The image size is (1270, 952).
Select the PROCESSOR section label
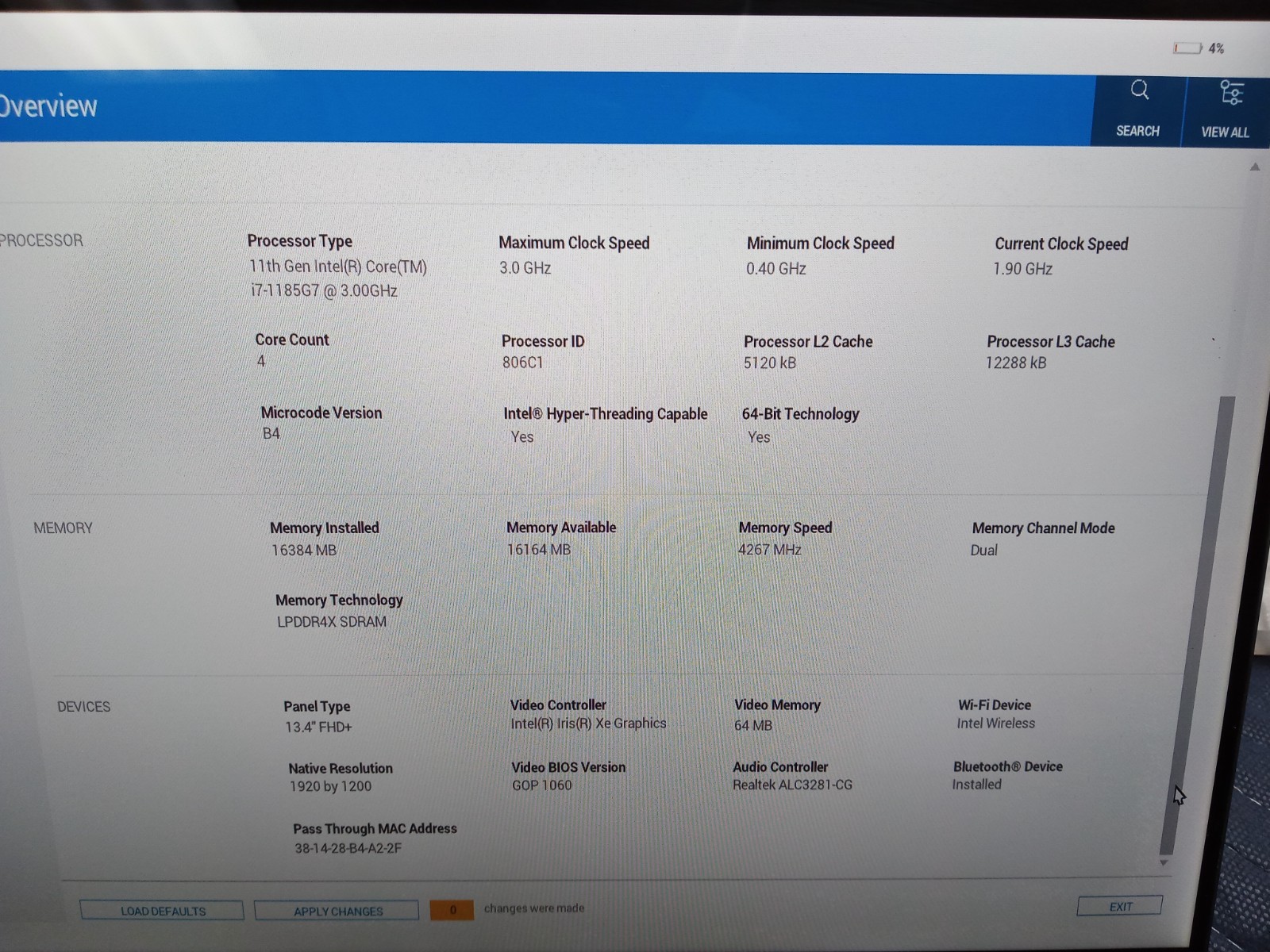coord(41,240)
